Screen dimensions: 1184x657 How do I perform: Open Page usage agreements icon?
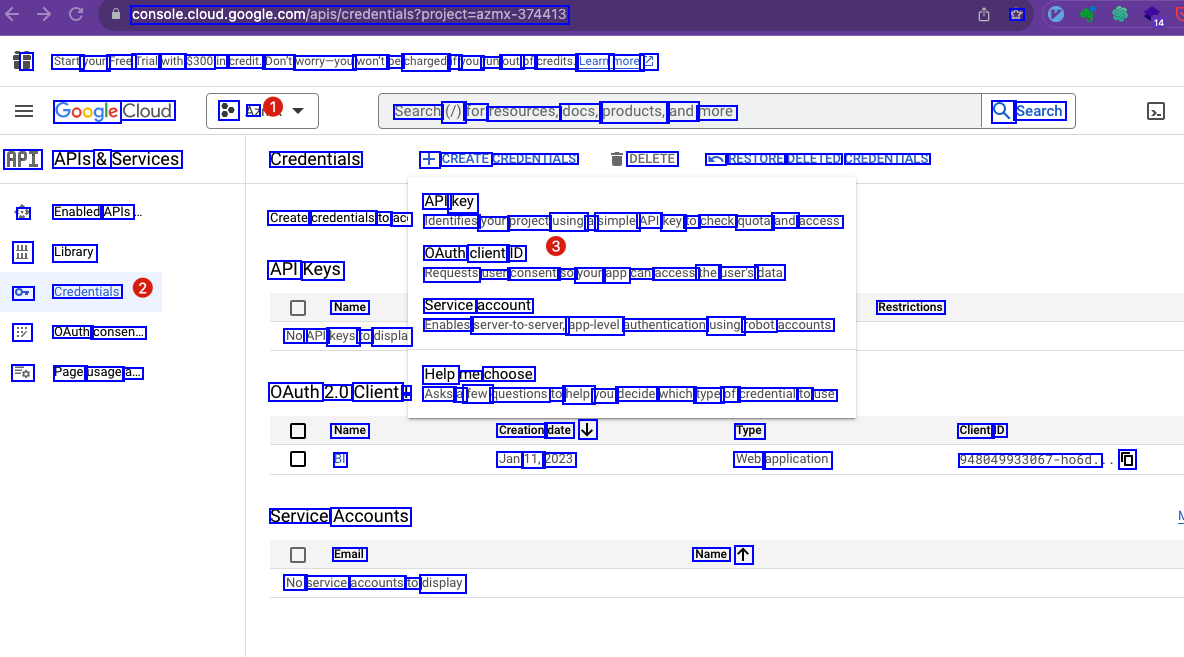click(22, 373)
